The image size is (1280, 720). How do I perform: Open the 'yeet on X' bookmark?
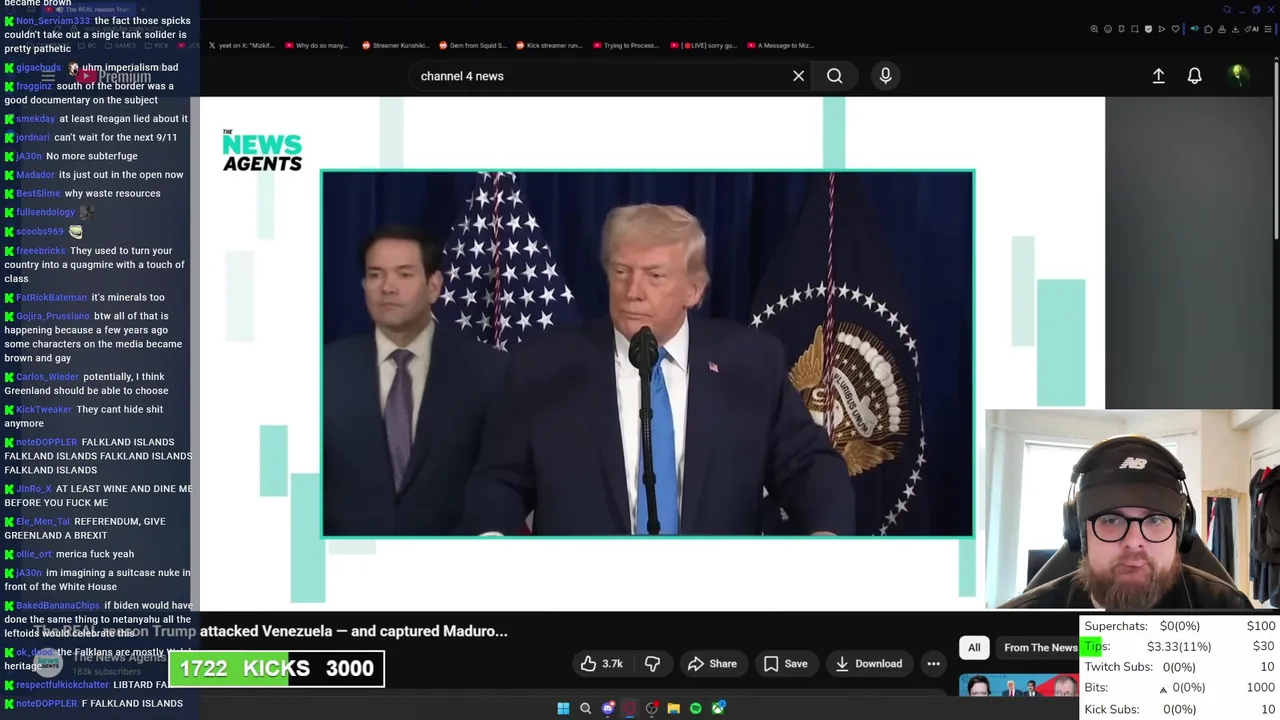[241, 45]
